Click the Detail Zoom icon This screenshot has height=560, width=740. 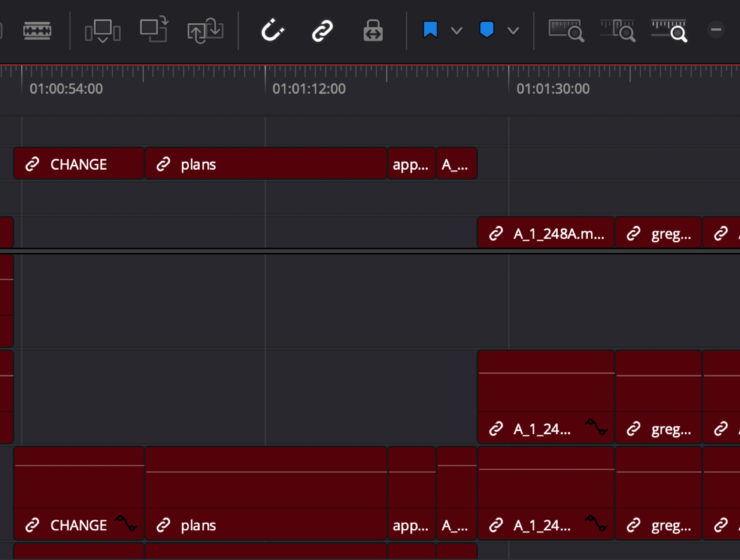coord(617,31)
